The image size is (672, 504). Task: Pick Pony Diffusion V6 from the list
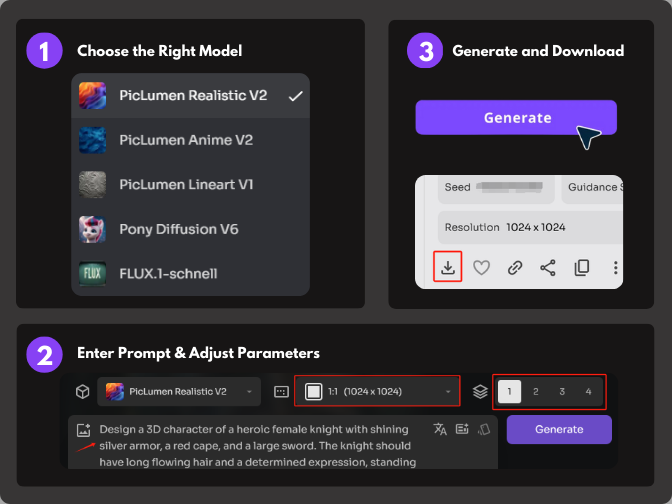coord(178,229)
